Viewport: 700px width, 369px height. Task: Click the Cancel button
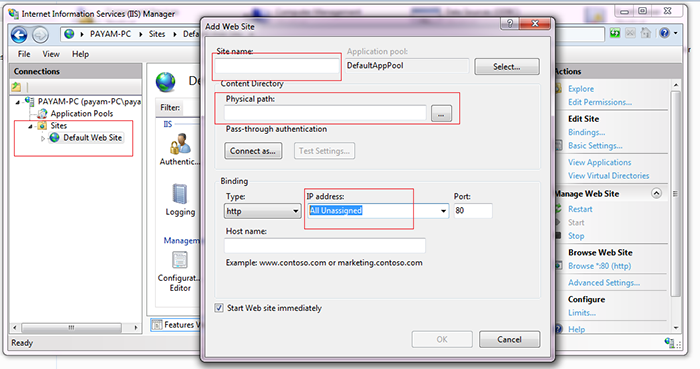click(509, 340)
